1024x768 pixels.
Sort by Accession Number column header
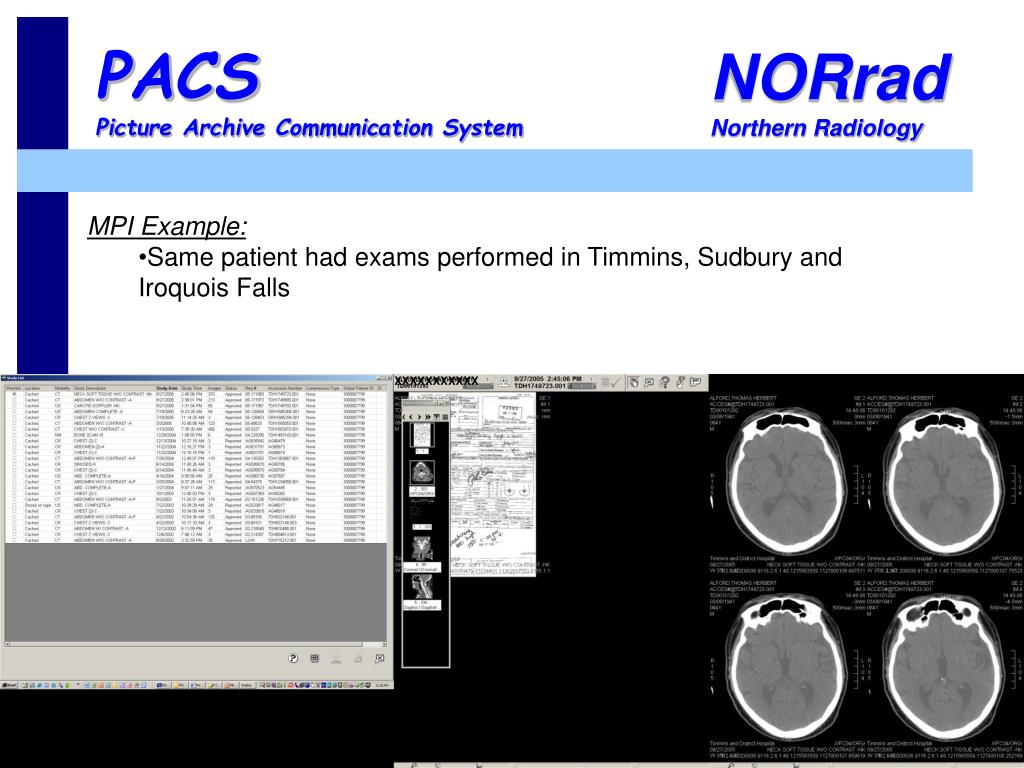(x=285, y=388)
